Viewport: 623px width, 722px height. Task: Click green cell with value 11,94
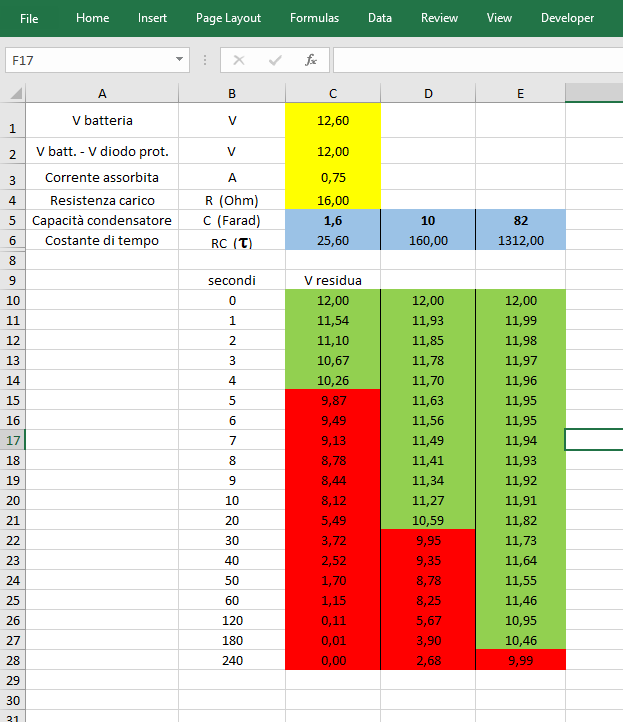click(520, 440)
